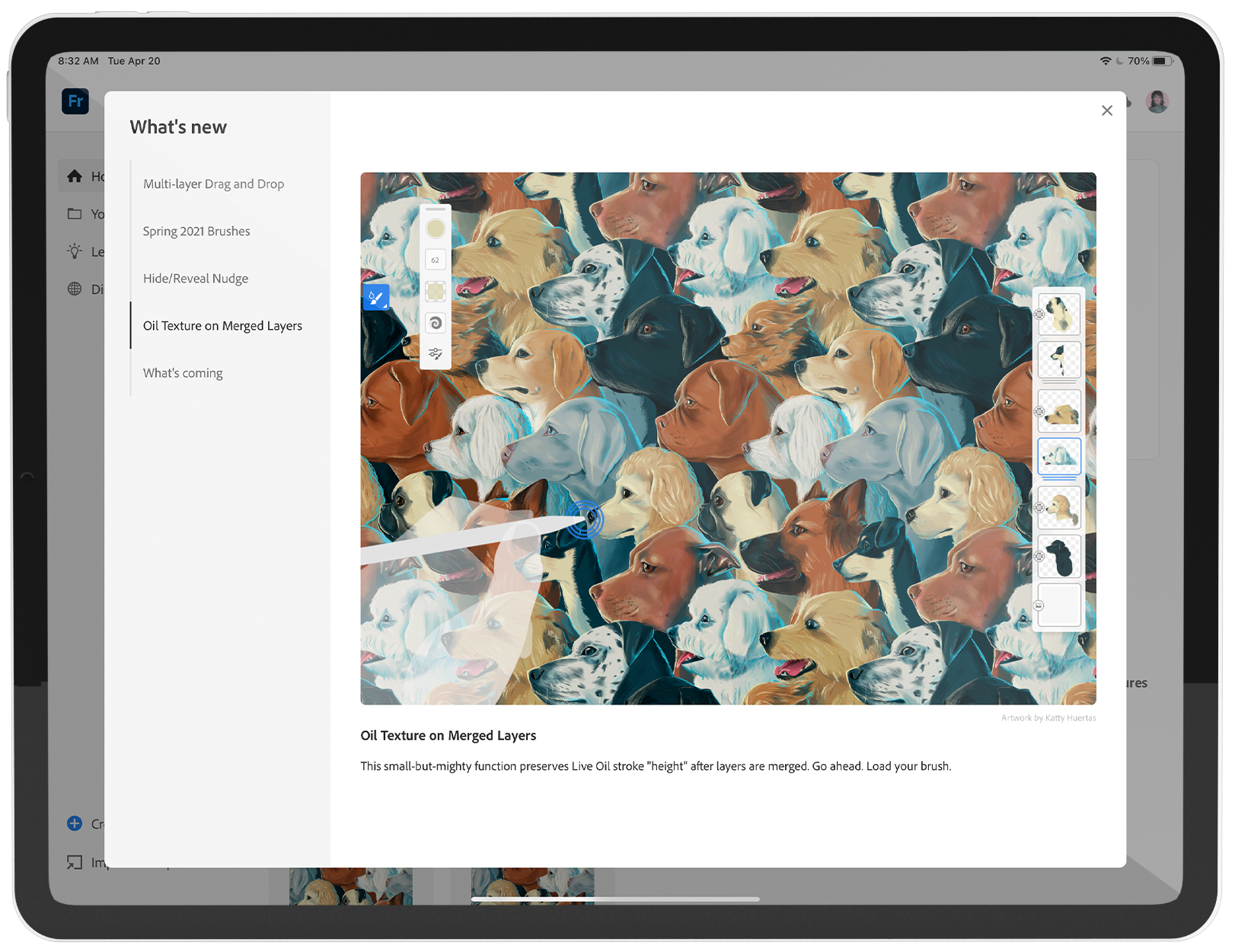Click icon beside the pug layer
Viewport: 1235px width, 952px height.
click(1039, 315)
